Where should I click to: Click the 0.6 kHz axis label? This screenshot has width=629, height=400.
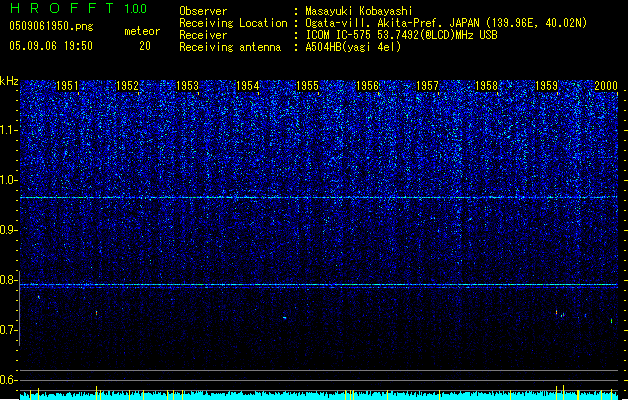point(9,380)
